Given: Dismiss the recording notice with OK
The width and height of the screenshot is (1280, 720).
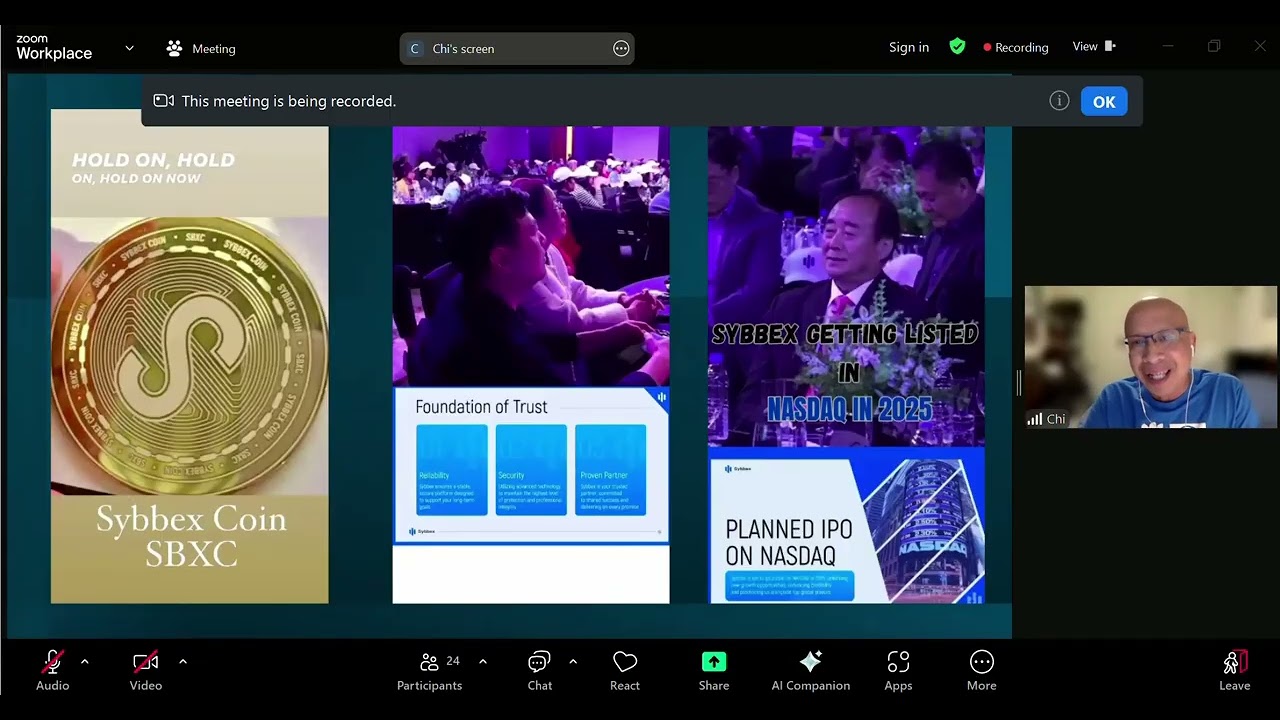Looking at the screenshot, I should point(1104,101).
